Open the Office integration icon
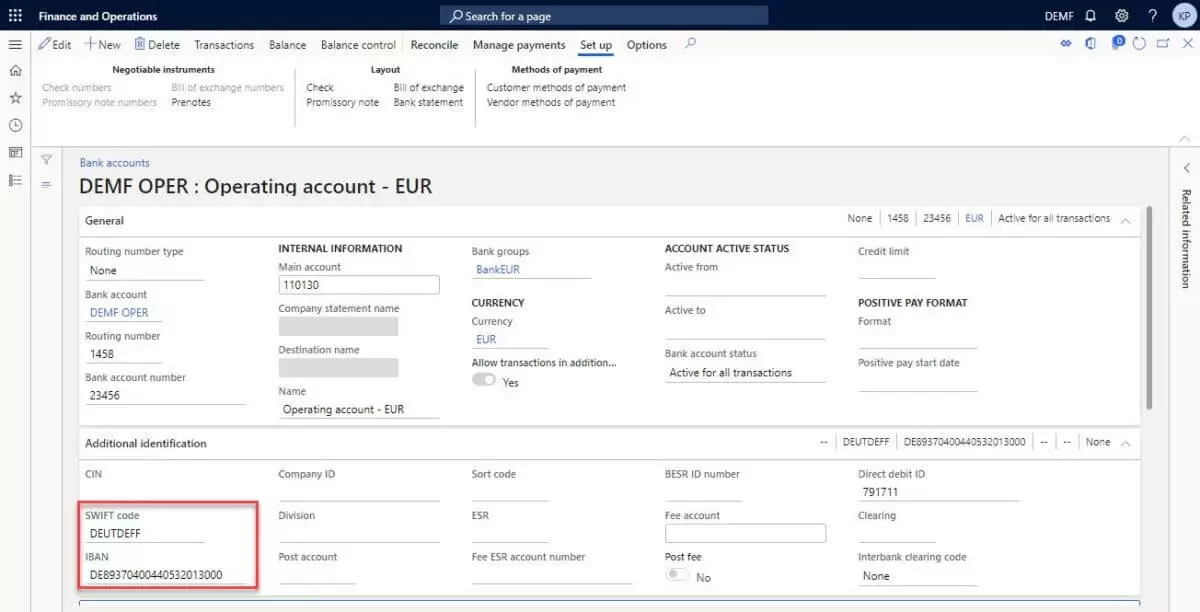1200x612 pixels. pyautogui.click(x=1090, y=44)
